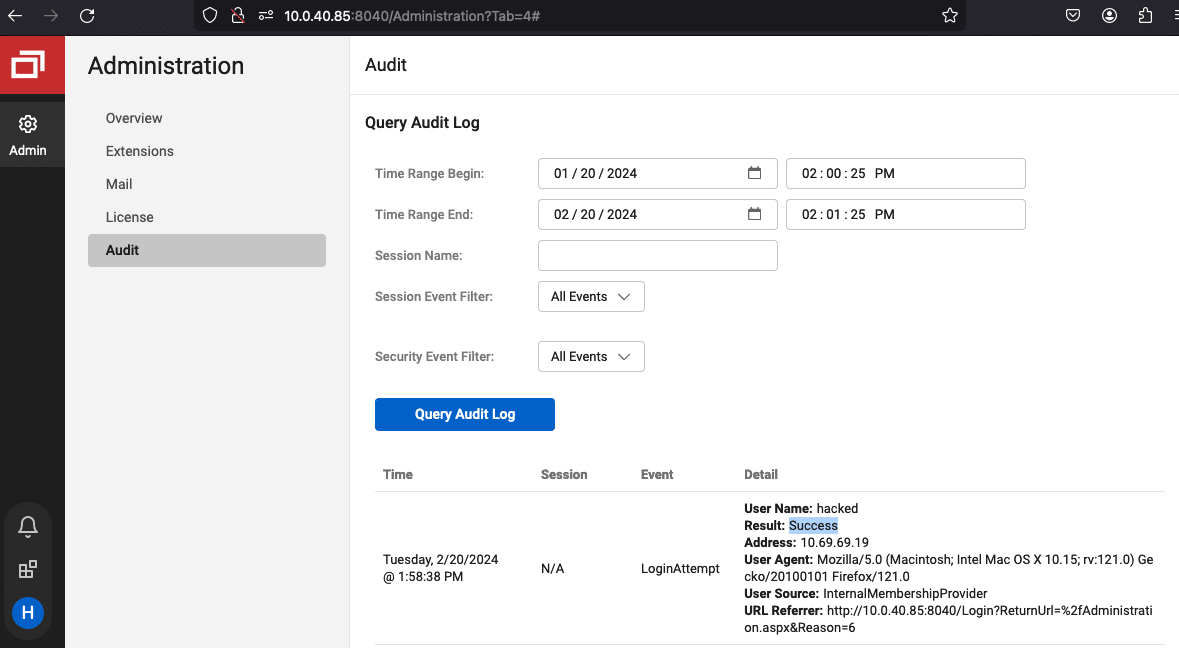The height and width of the screenshot is (648, 1179).
Task: Open the Security Event Filter dropdown
Action: pos(590,356)
